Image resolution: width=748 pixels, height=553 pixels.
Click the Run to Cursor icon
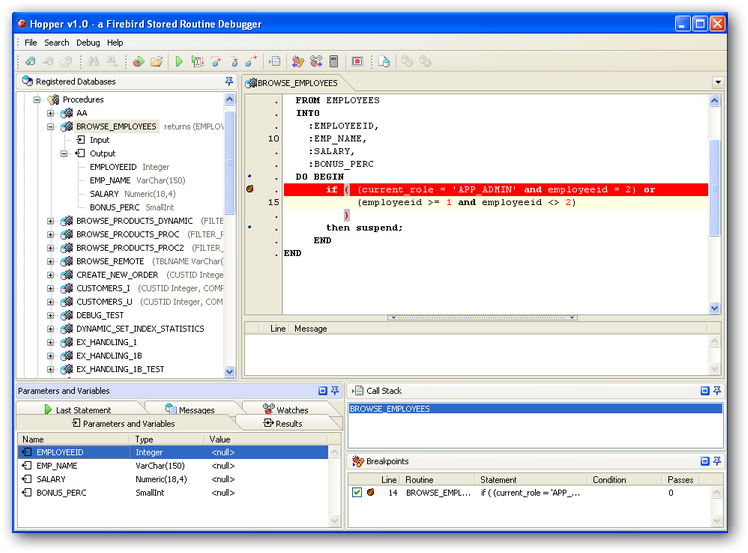pos(197,61)
